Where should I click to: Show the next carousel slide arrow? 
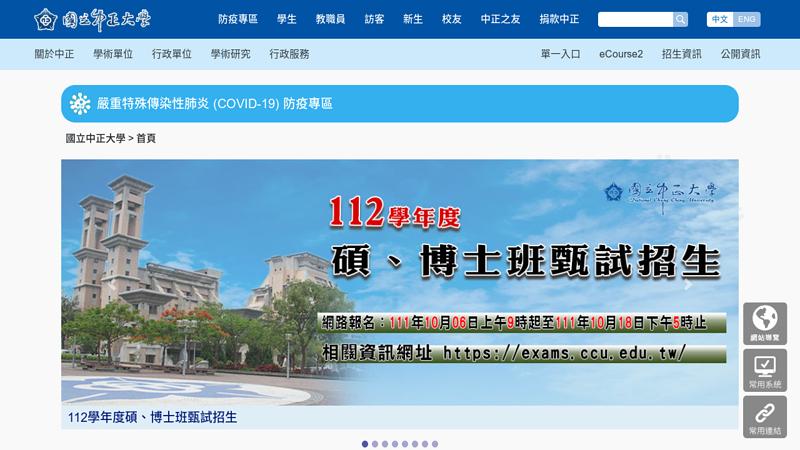688,285
